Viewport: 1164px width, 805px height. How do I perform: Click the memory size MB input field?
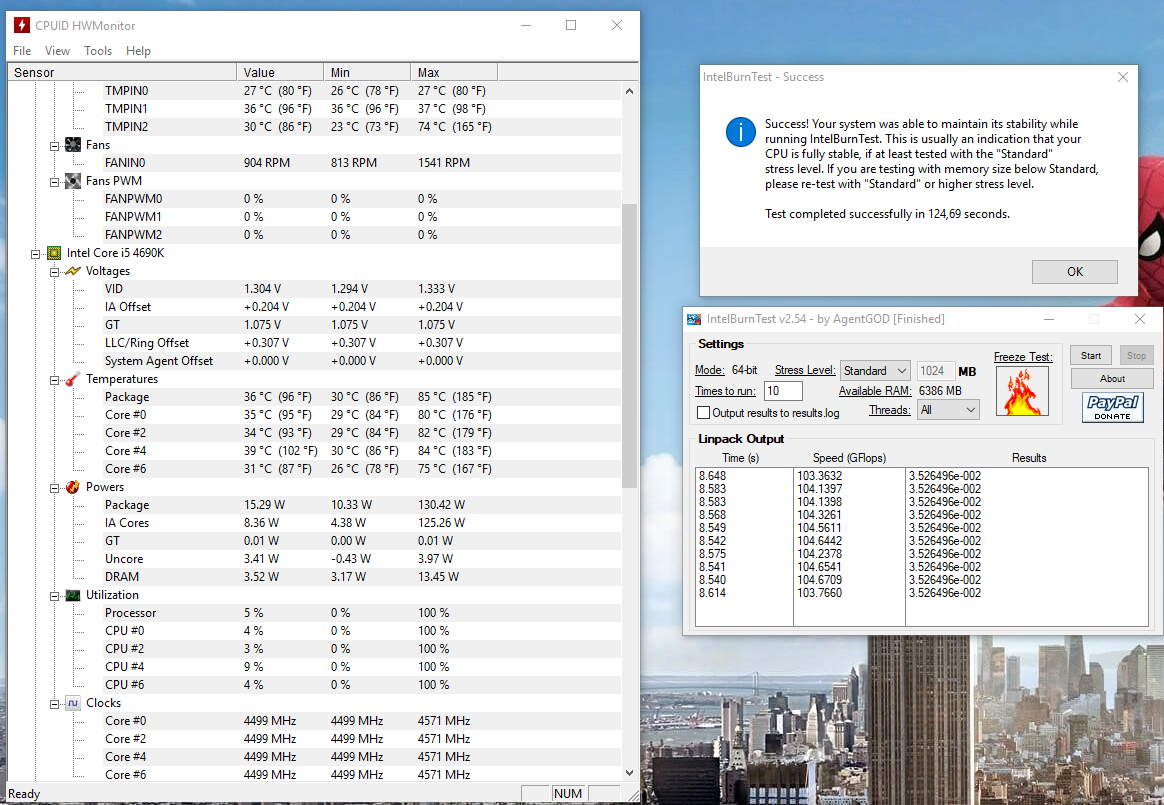tap(935, 371)
